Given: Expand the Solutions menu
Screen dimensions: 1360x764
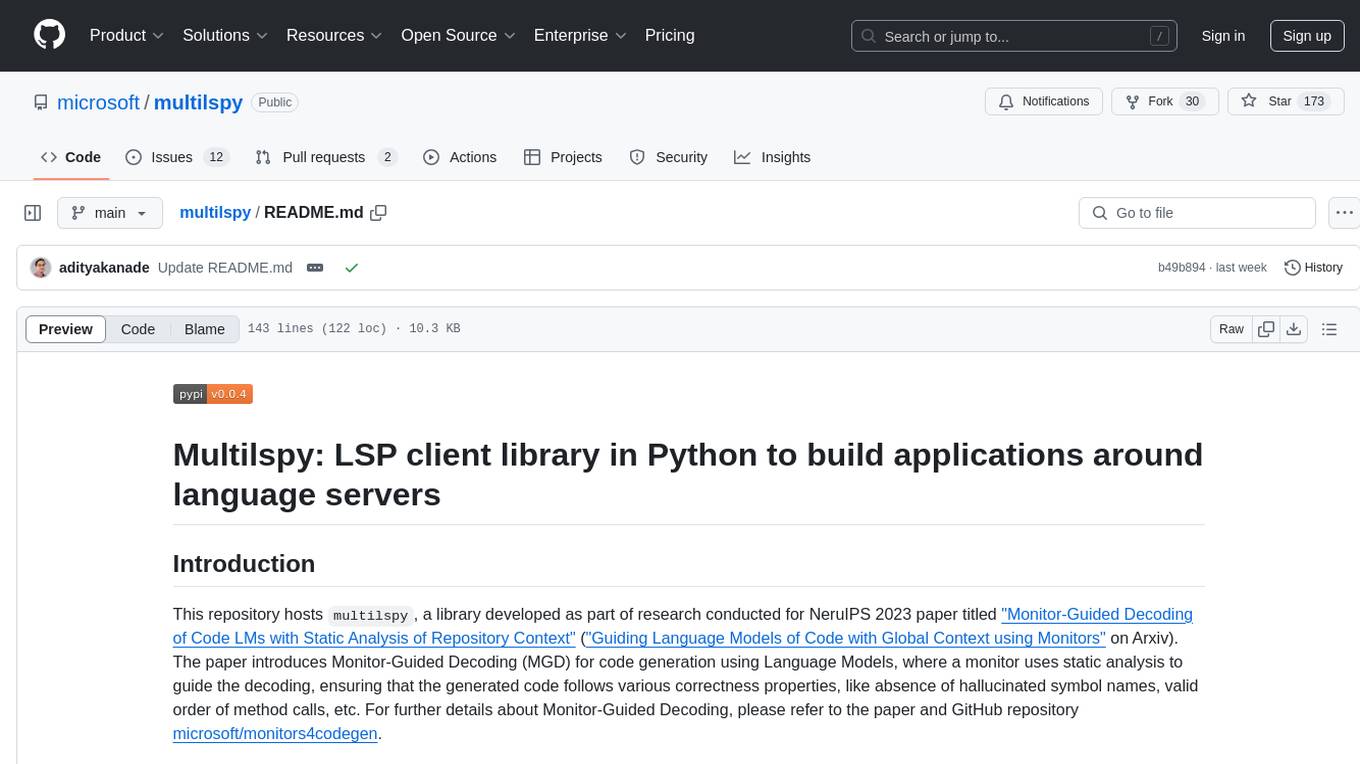Looking at the screenshot, I should (225, 35).
